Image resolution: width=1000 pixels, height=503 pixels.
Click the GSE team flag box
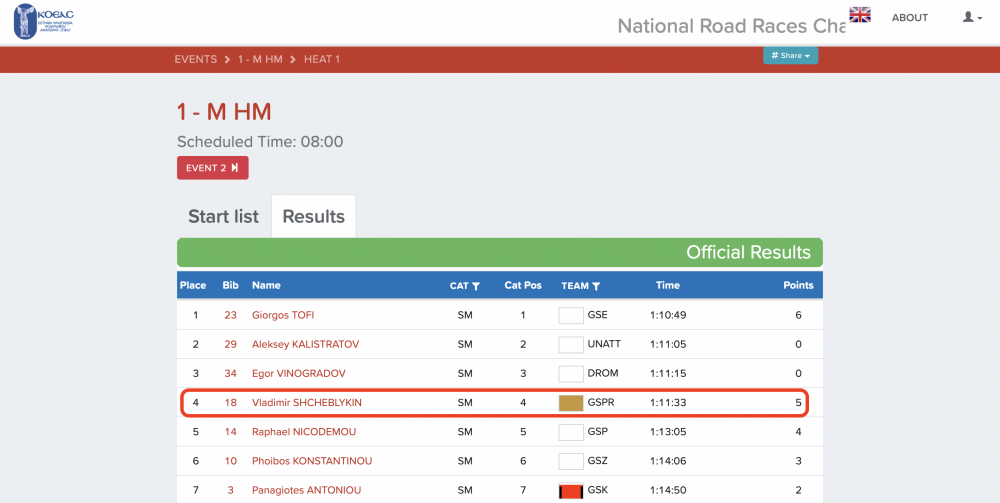click(570, 315)
